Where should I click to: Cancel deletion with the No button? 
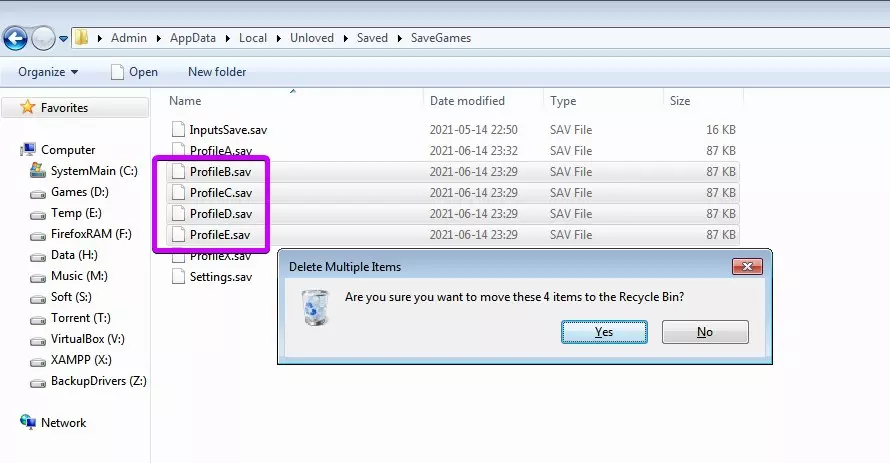pyautogui.click(x=705, y=332)
